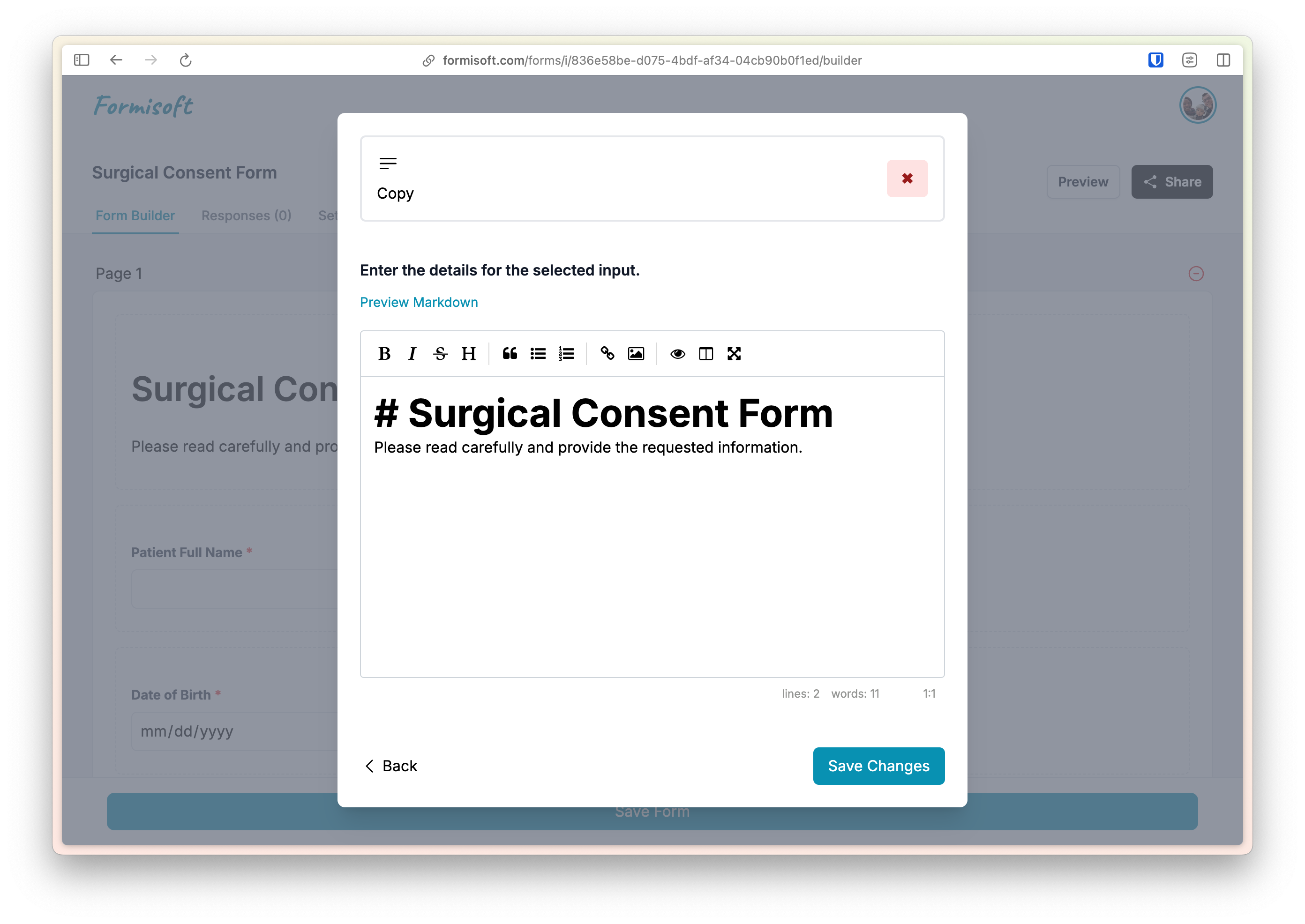Go back using the Back chevron
This screenshot has height=924, width=1305.
pos(391,766)
